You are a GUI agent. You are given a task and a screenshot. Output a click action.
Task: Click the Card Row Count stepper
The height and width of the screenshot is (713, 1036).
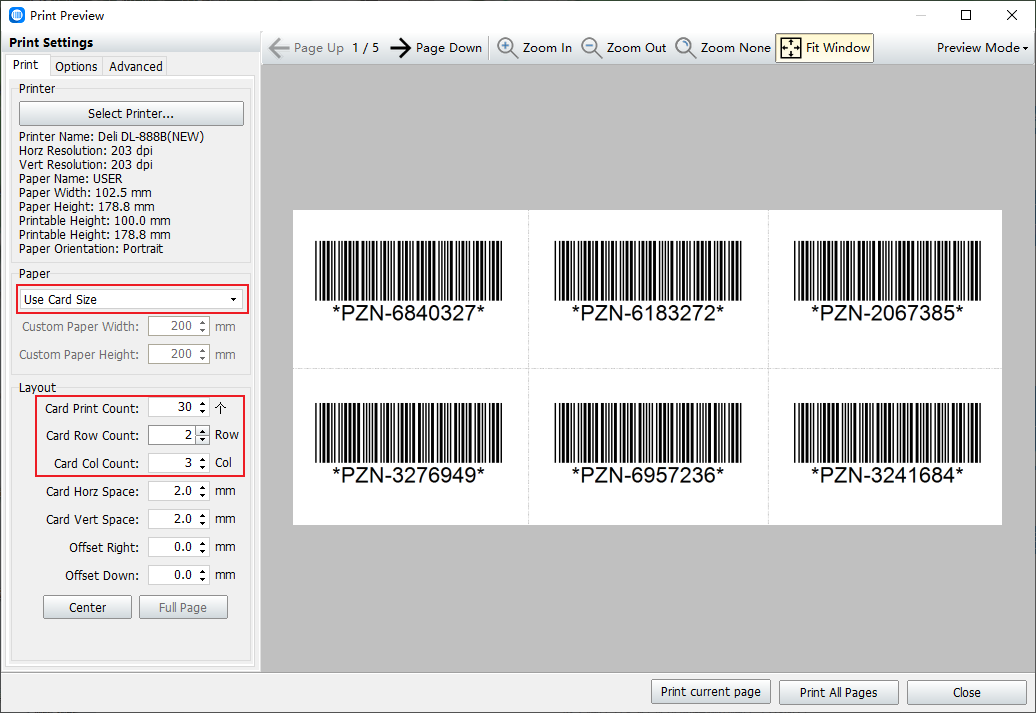pyautogui.click(x=203, y=435)
